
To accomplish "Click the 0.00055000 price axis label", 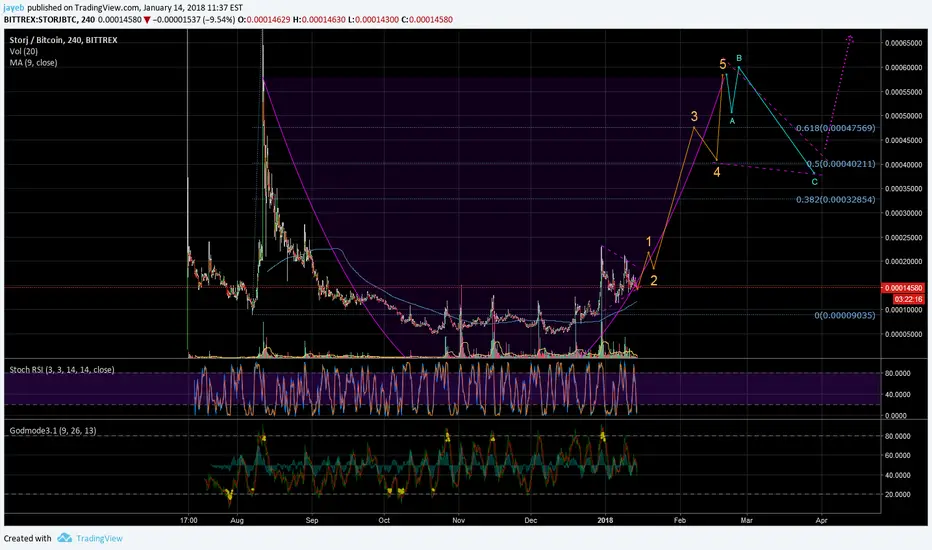I will 903,92.
